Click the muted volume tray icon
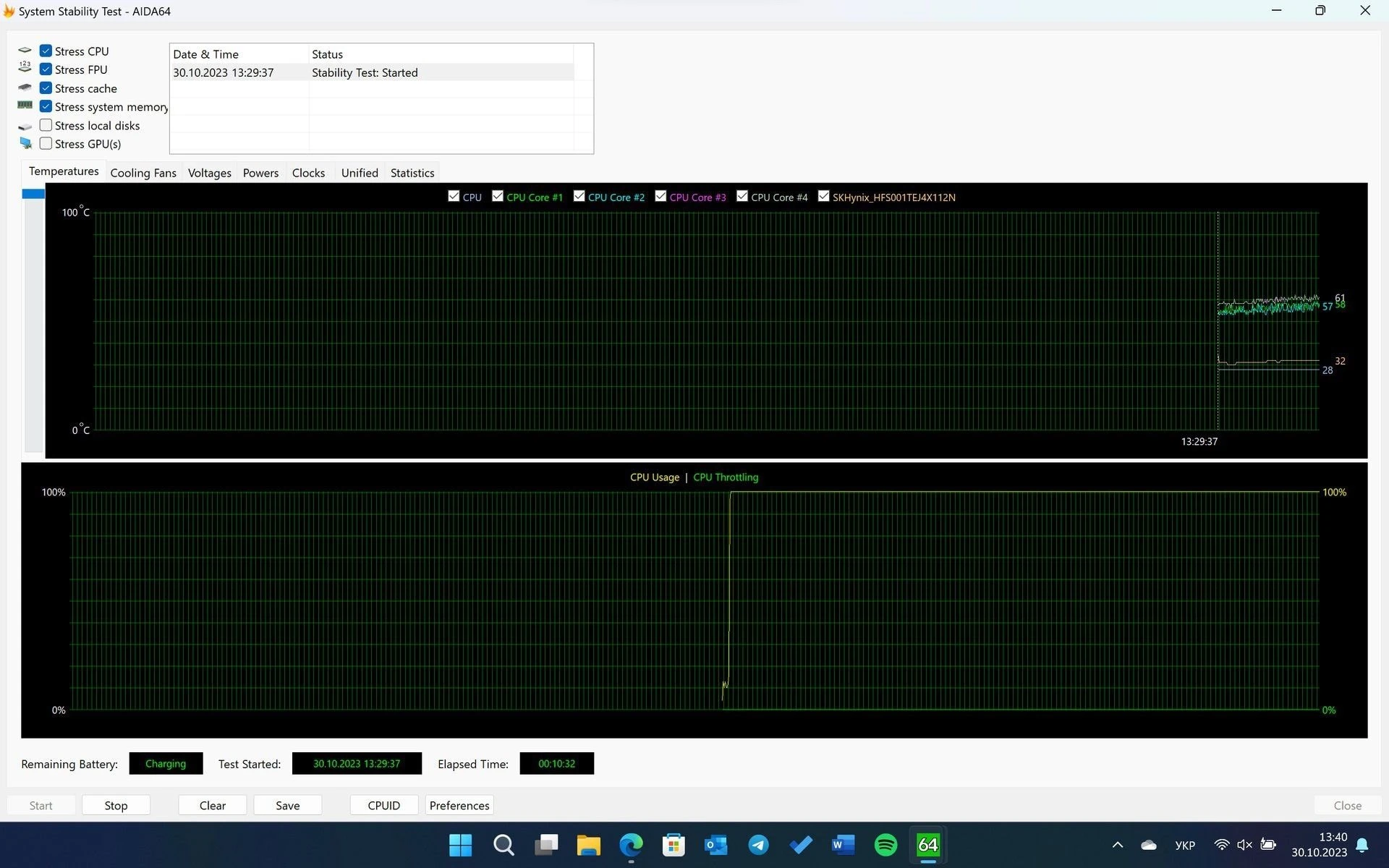1389x868 pixels. tap(1244, 845)
